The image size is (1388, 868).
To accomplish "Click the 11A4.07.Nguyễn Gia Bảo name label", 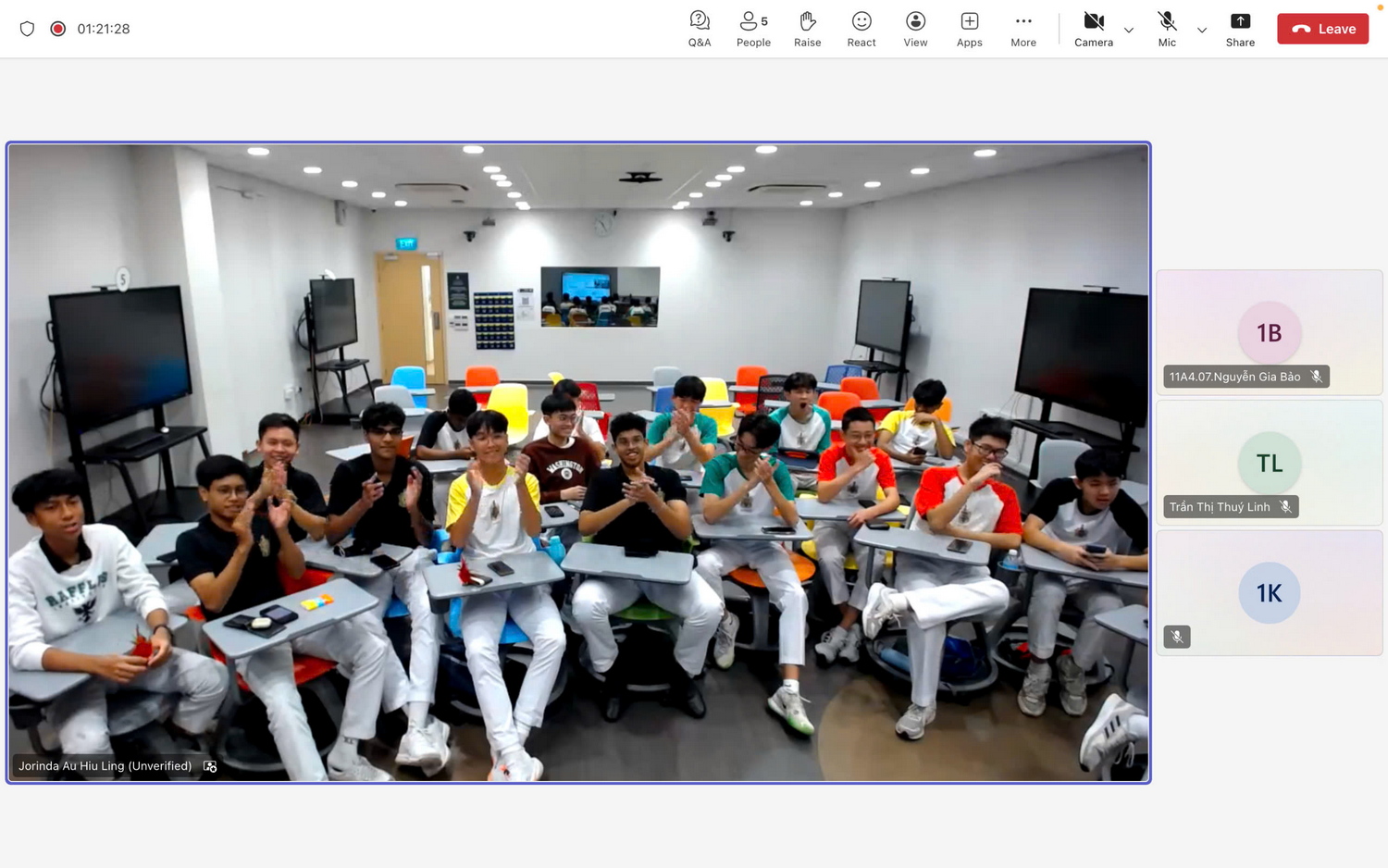I will [1234, 377].
